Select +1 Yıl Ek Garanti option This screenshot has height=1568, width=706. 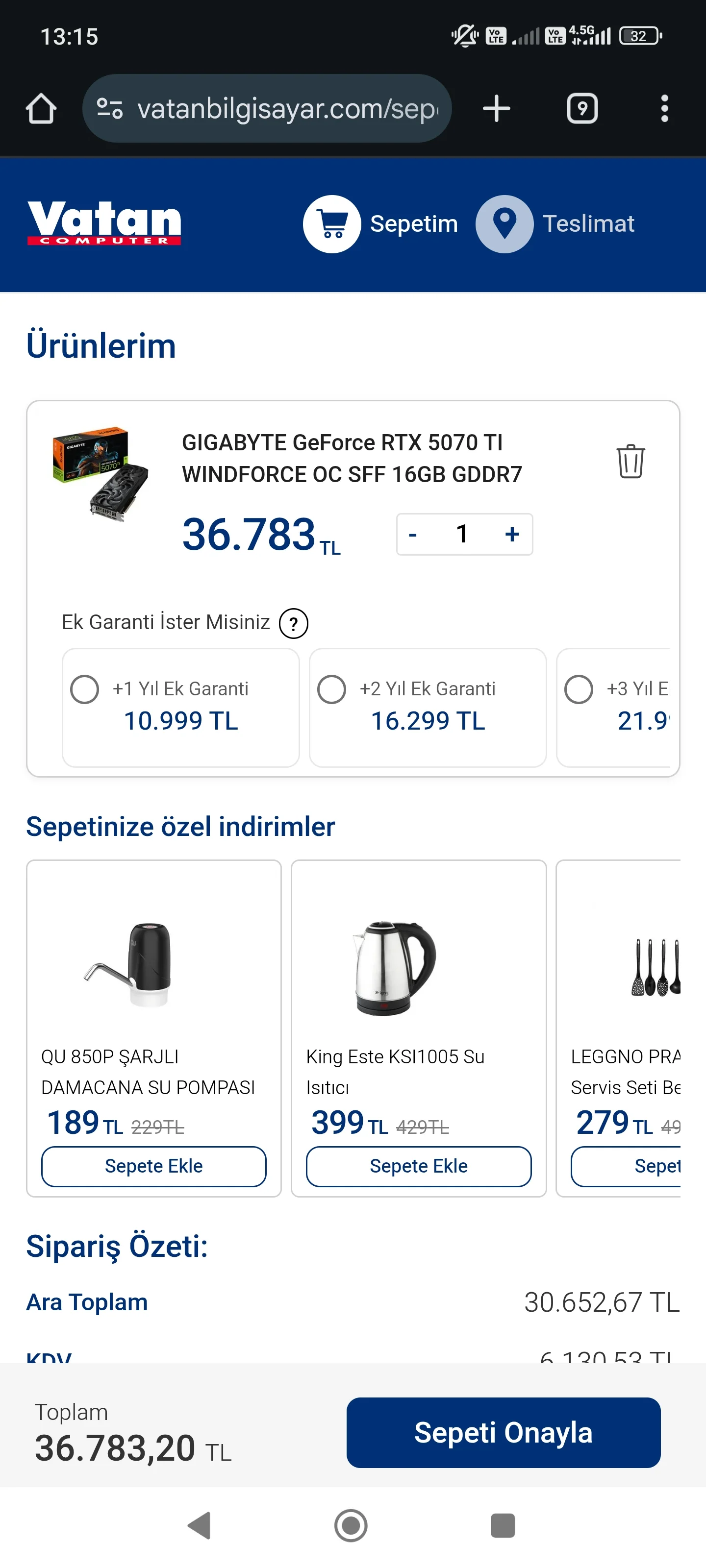85,689
